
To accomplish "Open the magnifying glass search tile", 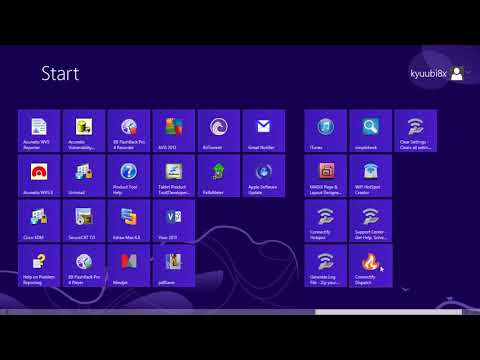I will pos(370,131).
